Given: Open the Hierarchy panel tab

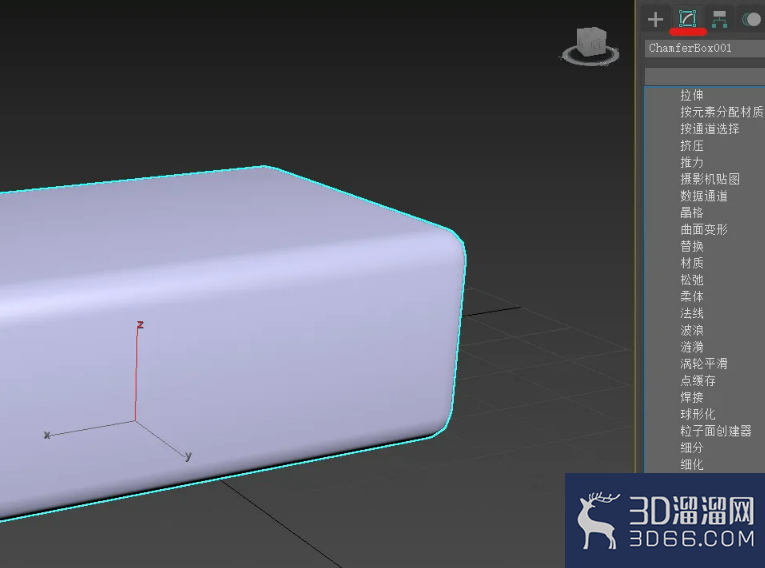Looking at the screenshot, I should [719, 19].
